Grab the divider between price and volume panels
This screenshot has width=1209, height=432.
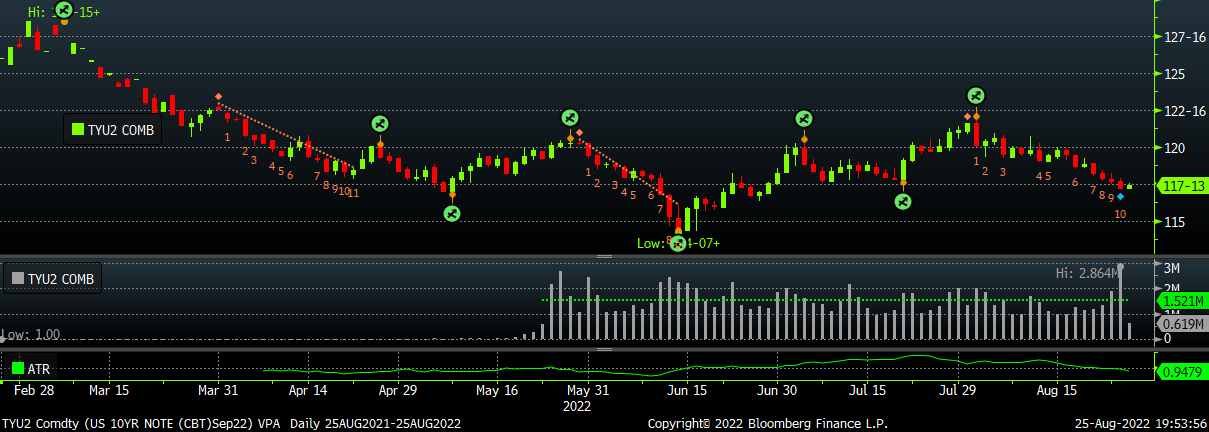tap(604, 257)
